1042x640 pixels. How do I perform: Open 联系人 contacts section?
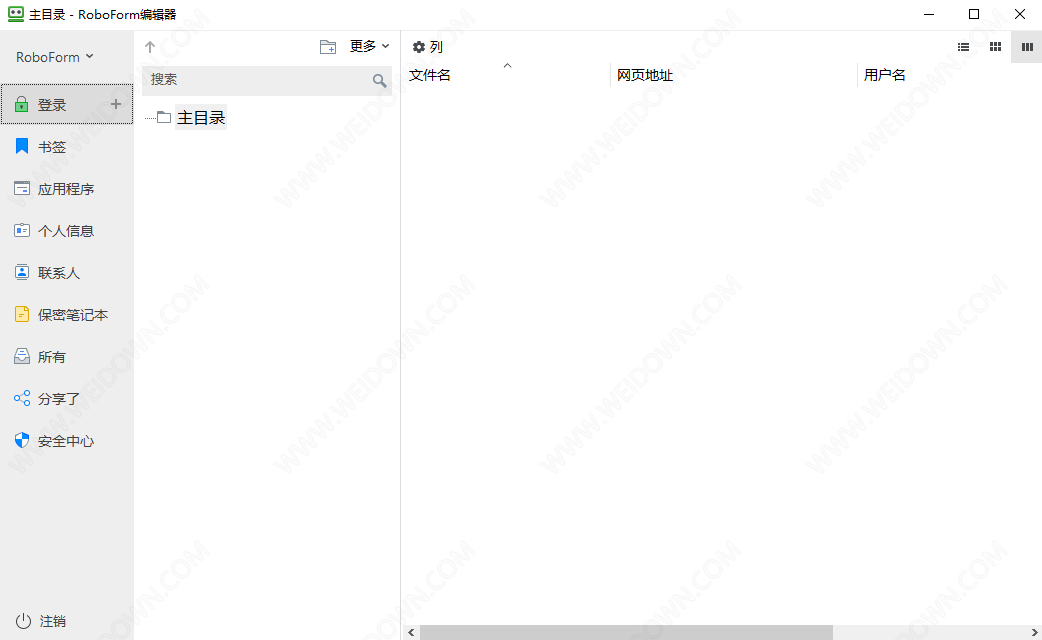(x=66, y=272)
